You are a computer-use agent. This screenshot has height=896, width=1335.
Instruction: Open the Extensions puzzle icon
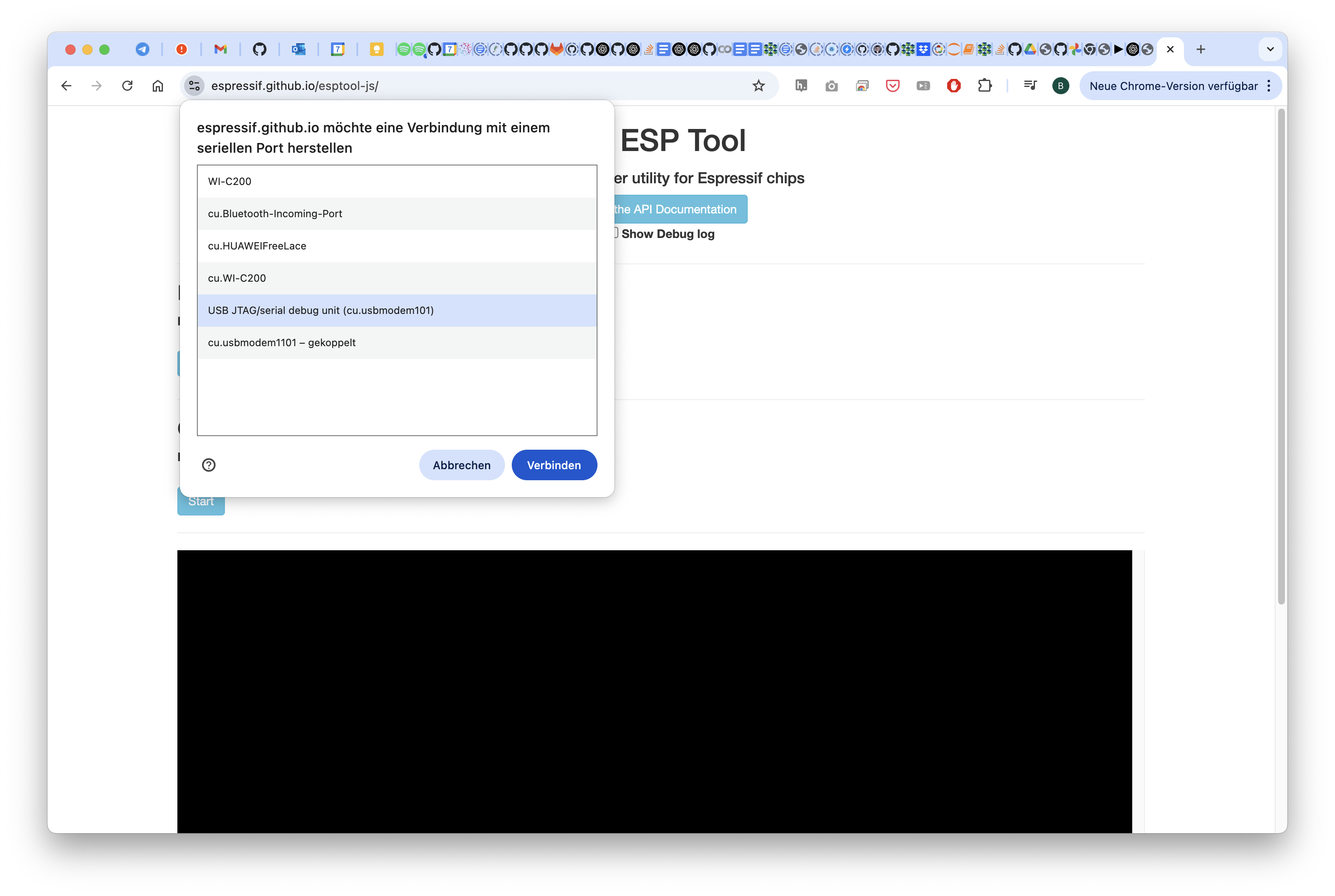click(984, 86)
